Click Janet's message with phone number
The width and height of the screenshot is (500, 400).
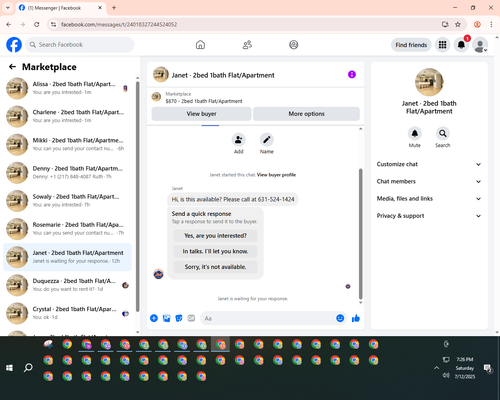click(233, 199)
